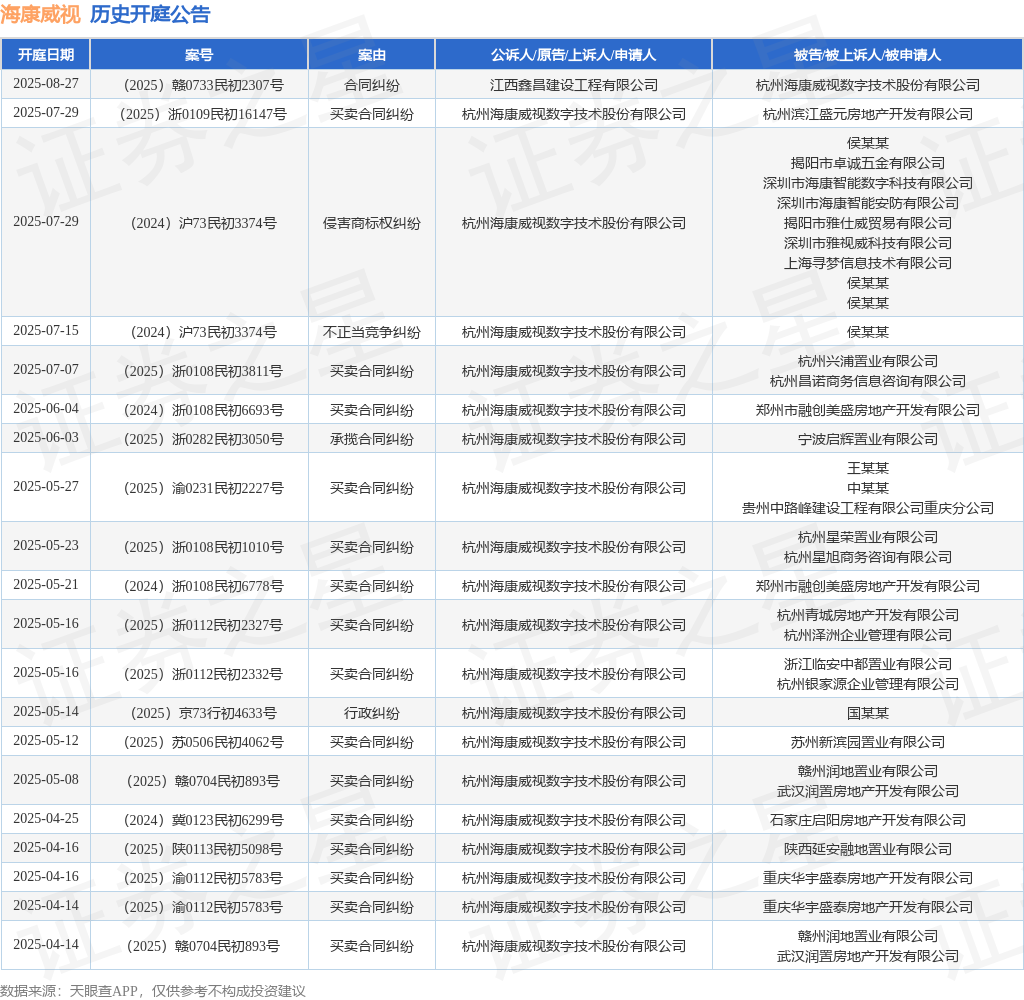Click date cell 2025-08-27
Screen dimensions: 1024x1000
tap(46, 84)
